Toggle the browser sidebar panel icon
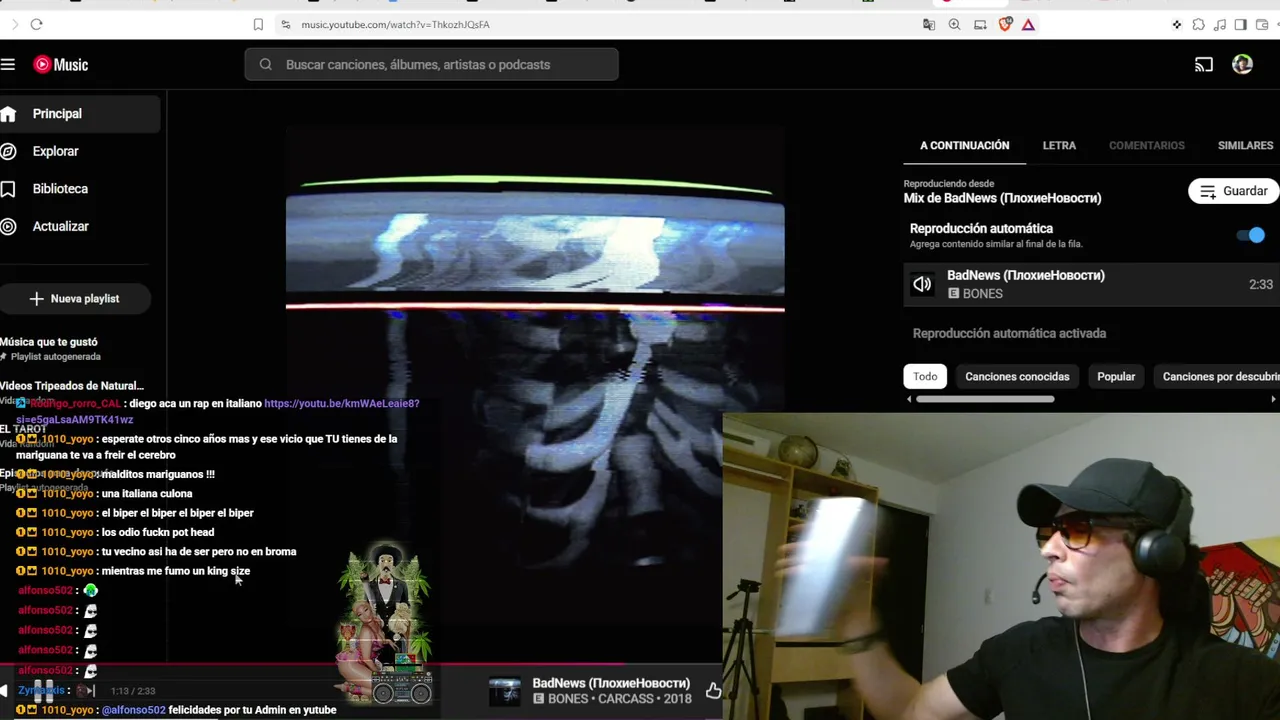Screen dimensions: 1280x720 pyautogui.click(x=1240, y=24)
